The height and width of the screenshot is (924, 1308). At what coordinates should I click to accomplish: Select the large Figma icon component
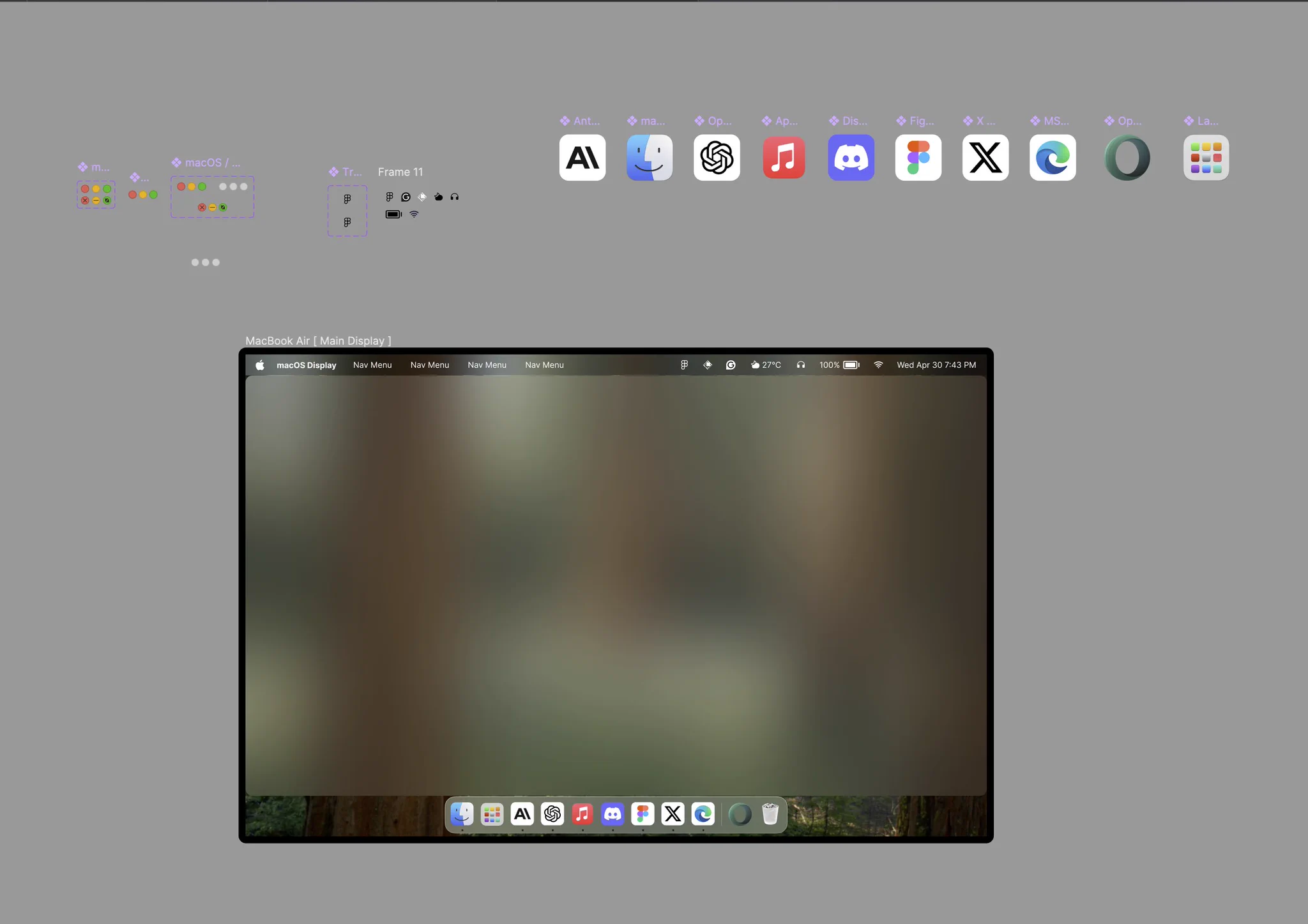pos(918,158)
